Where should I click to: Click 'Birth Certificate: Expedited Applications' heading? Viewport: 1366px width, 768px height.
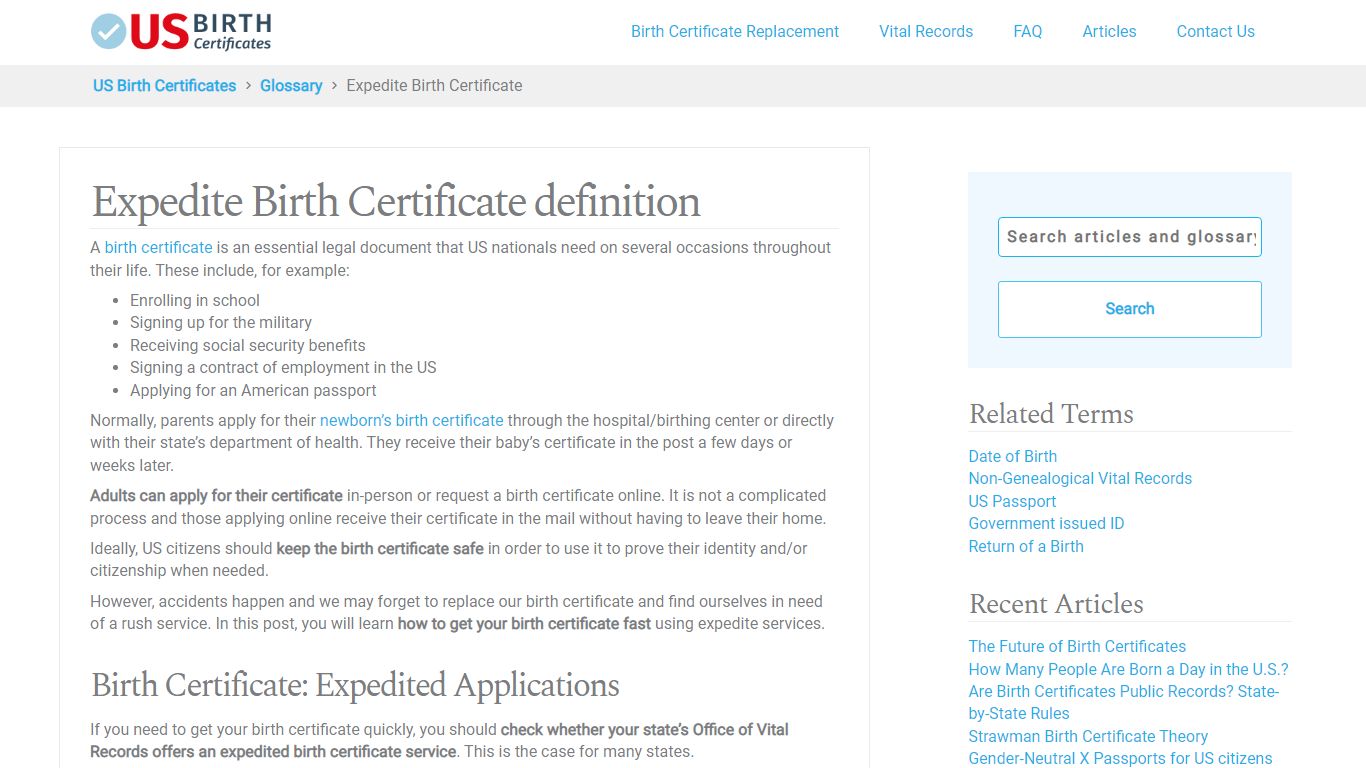pyautogui.click(x=355, y=686)
